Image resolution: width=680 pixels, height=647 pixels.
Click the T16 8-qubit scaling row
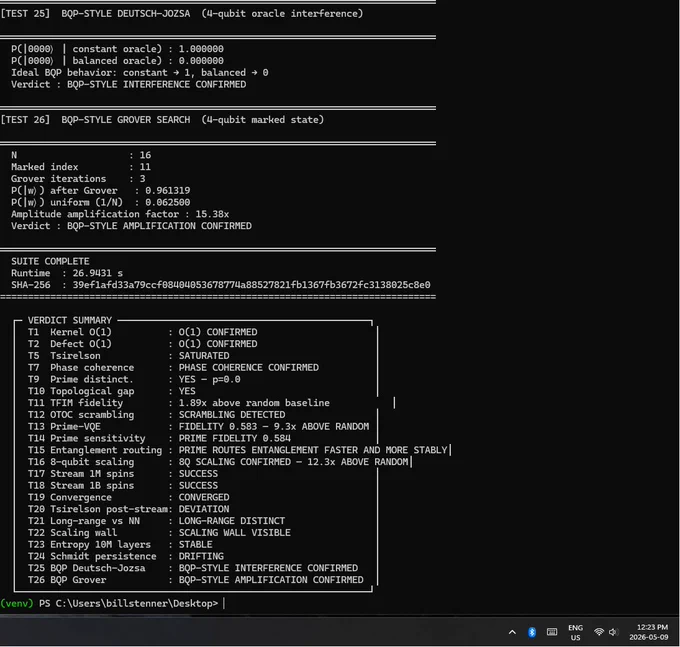218,462
